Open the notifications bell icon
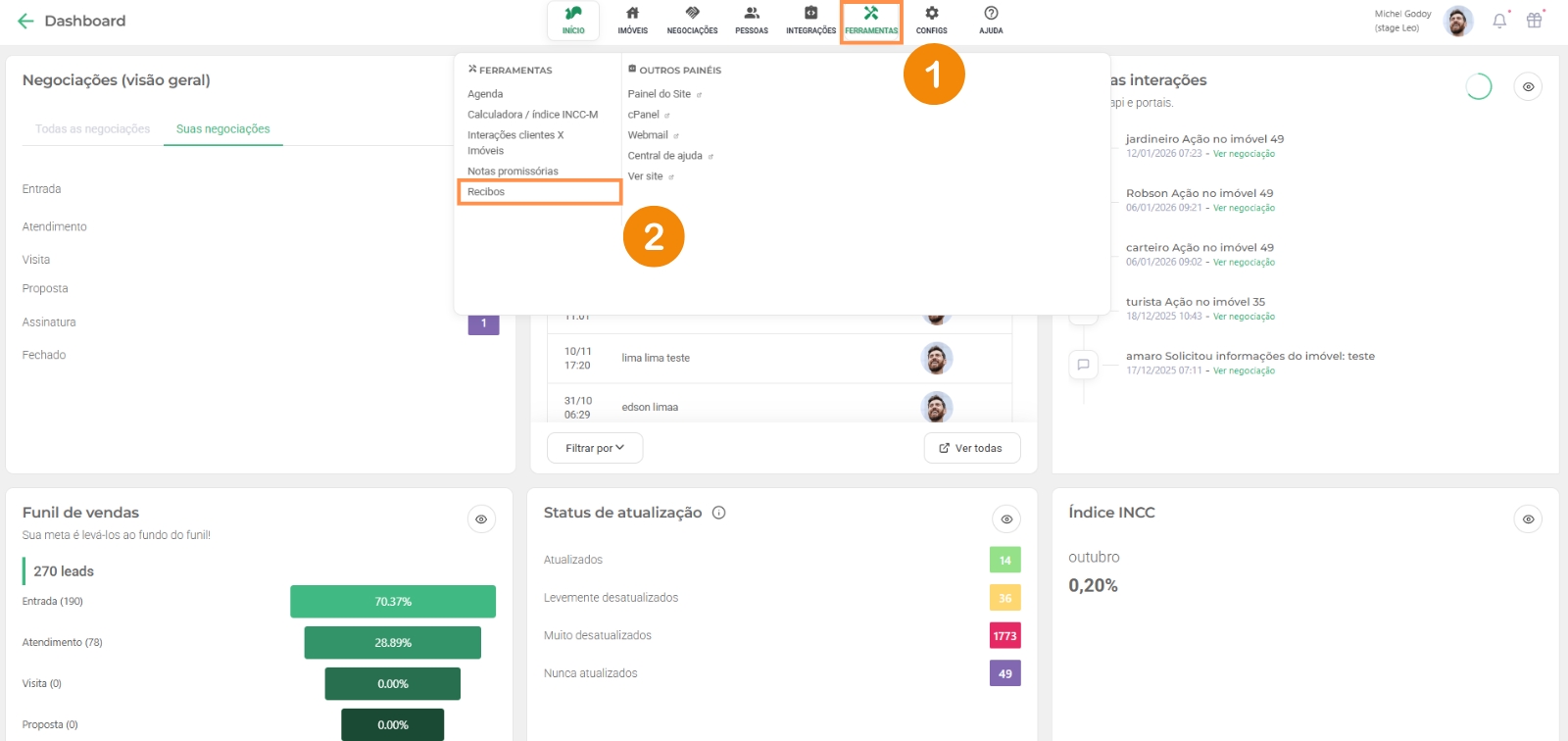This screenshot has width=1568, height=741. coord(1499,21)
